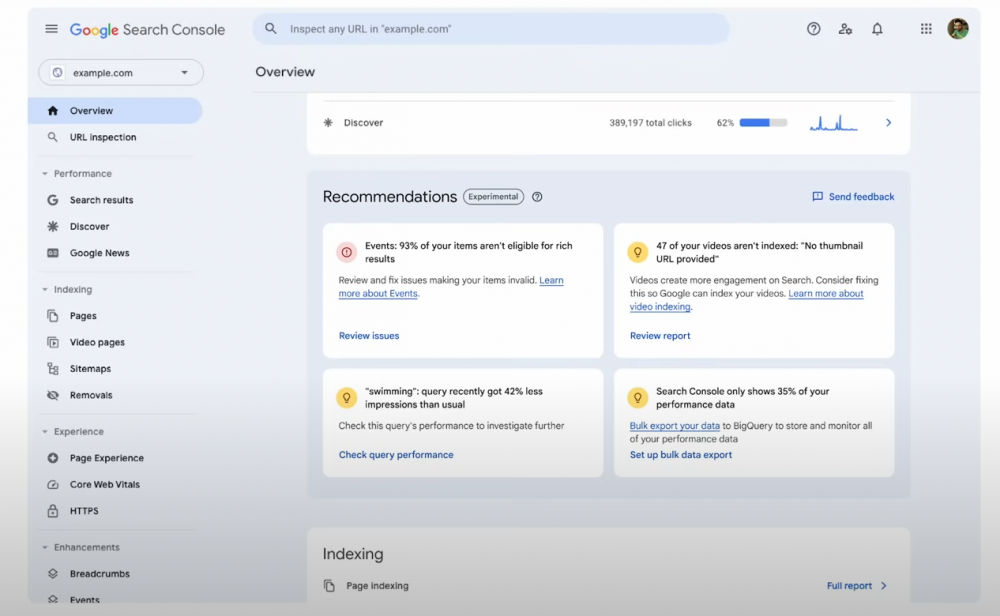Click Learn more about Events link
Viewport: 1000px width, 616px height.
point(451,287)
